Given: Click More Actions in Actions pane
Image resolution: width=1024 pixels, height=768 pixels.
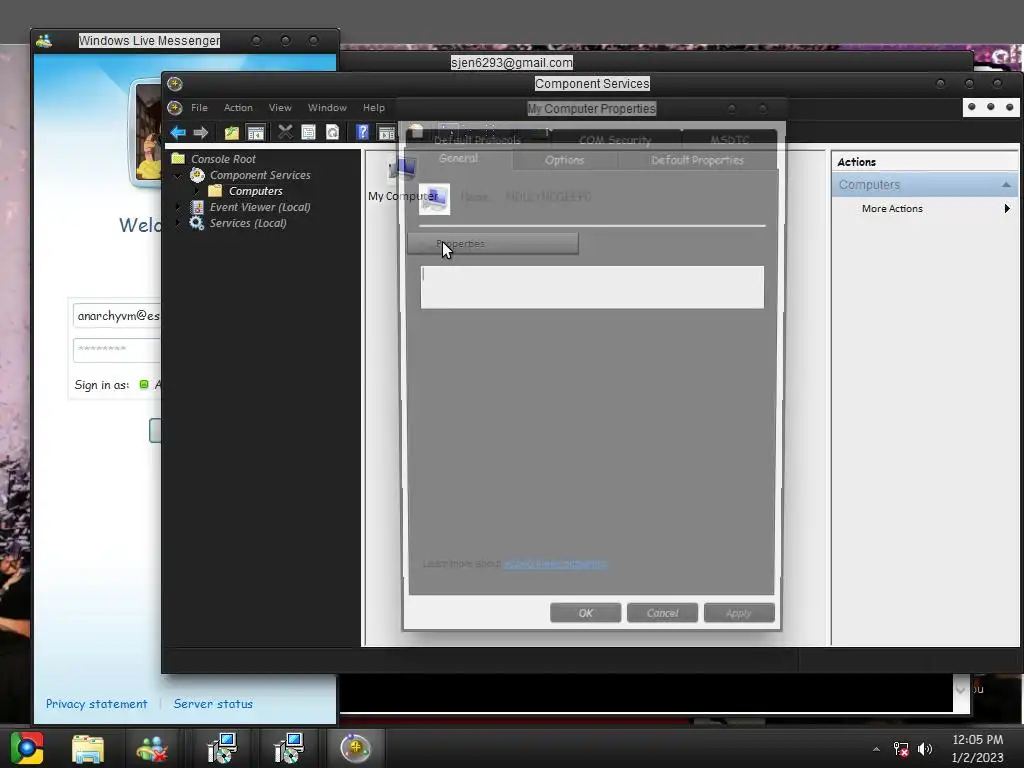Looking at the screenshot, I should click(892, 208).
